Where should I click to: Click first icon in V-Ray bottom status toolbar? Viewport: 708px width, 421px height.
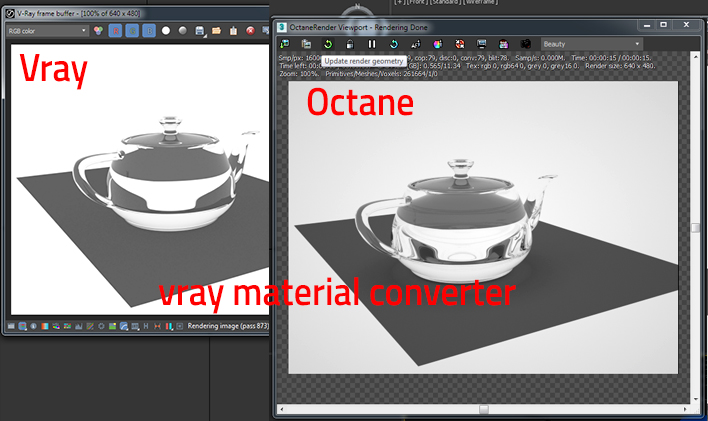tap(11, 326)
